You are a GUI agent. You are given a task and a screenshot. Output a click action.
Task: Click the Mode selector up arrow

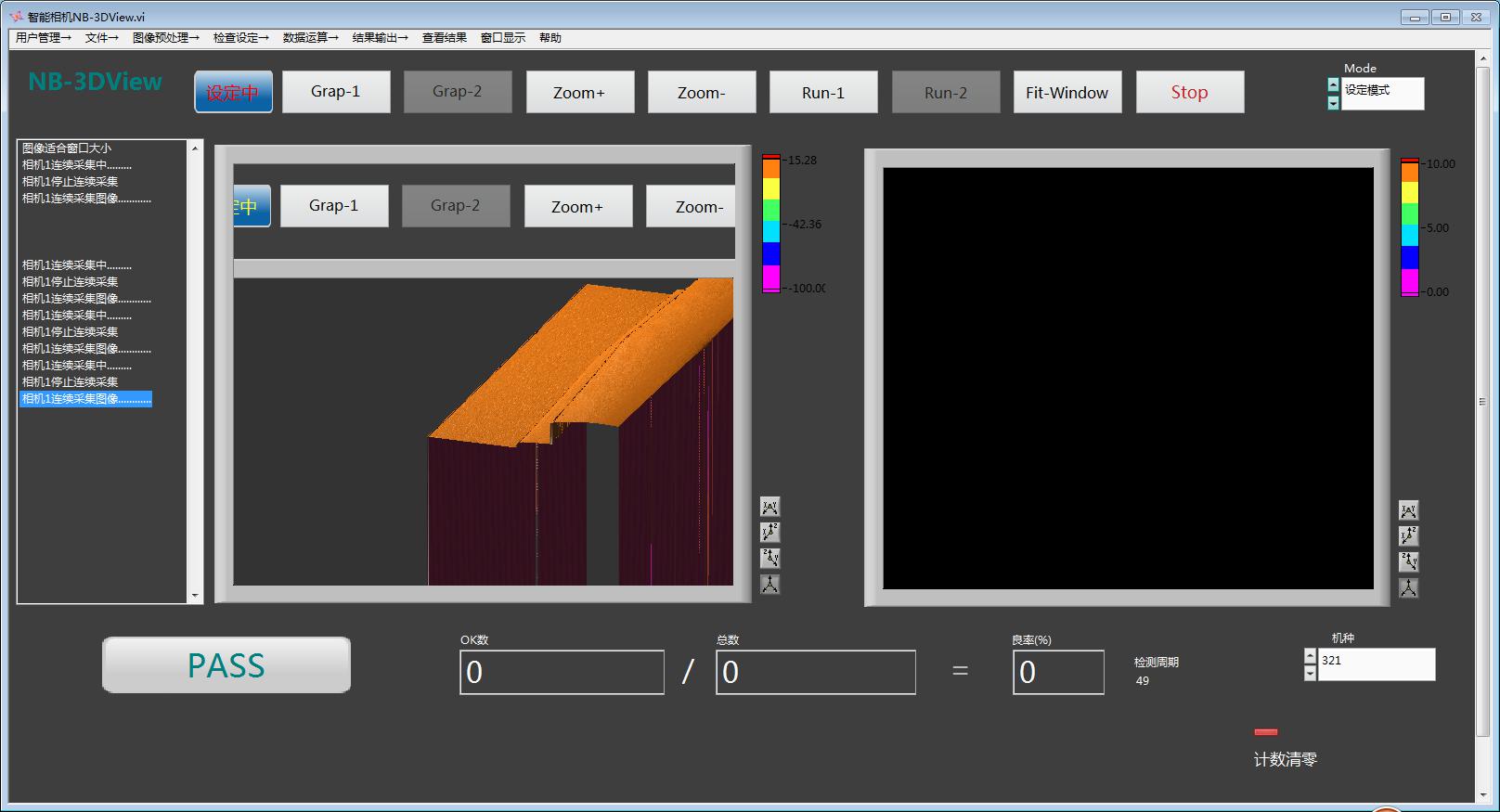(1333, 85)
